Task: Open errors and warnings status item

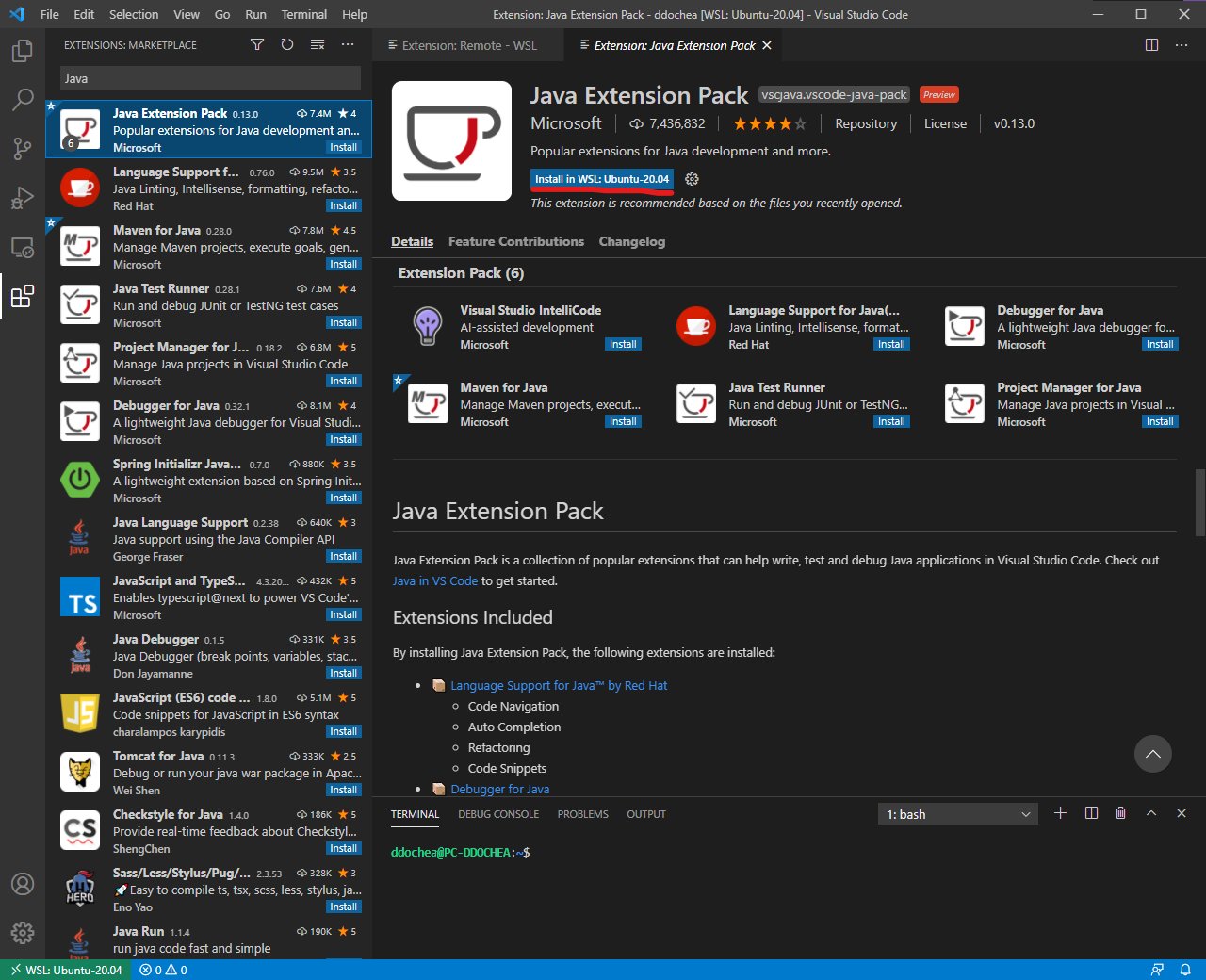Action: coord(163,970)
